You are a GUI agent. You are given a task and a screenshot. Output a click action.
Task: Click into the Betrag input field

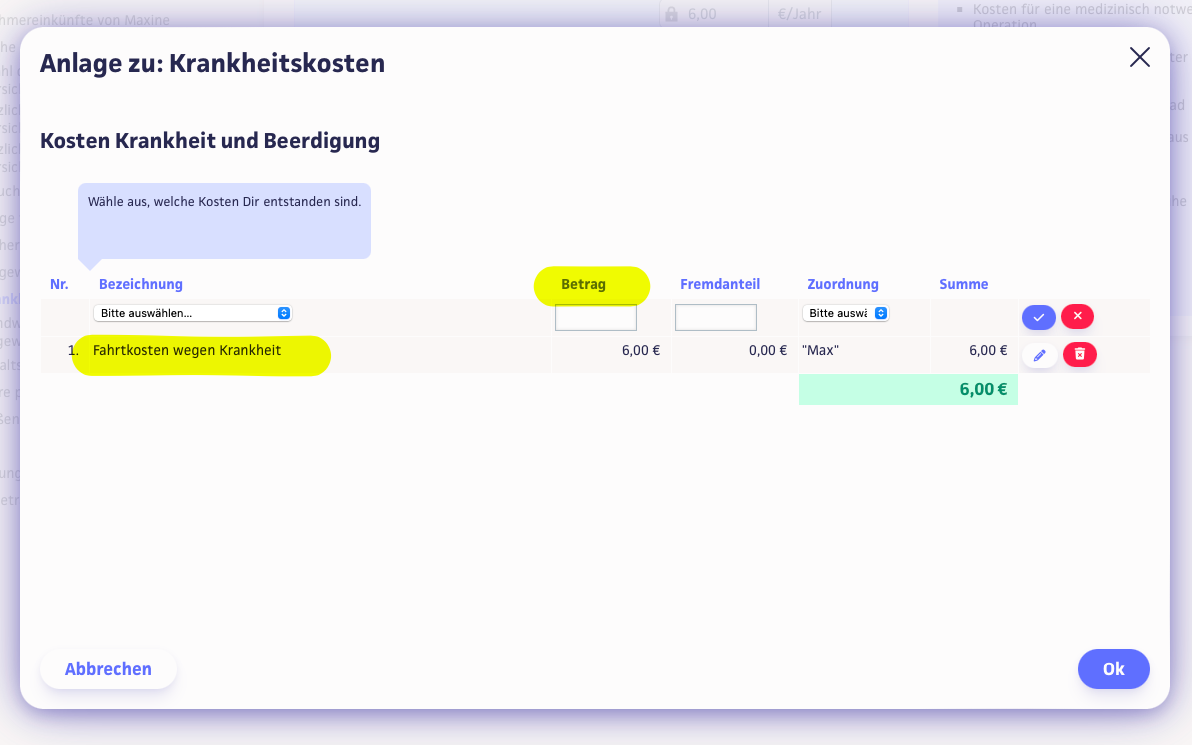coord(596,318)
